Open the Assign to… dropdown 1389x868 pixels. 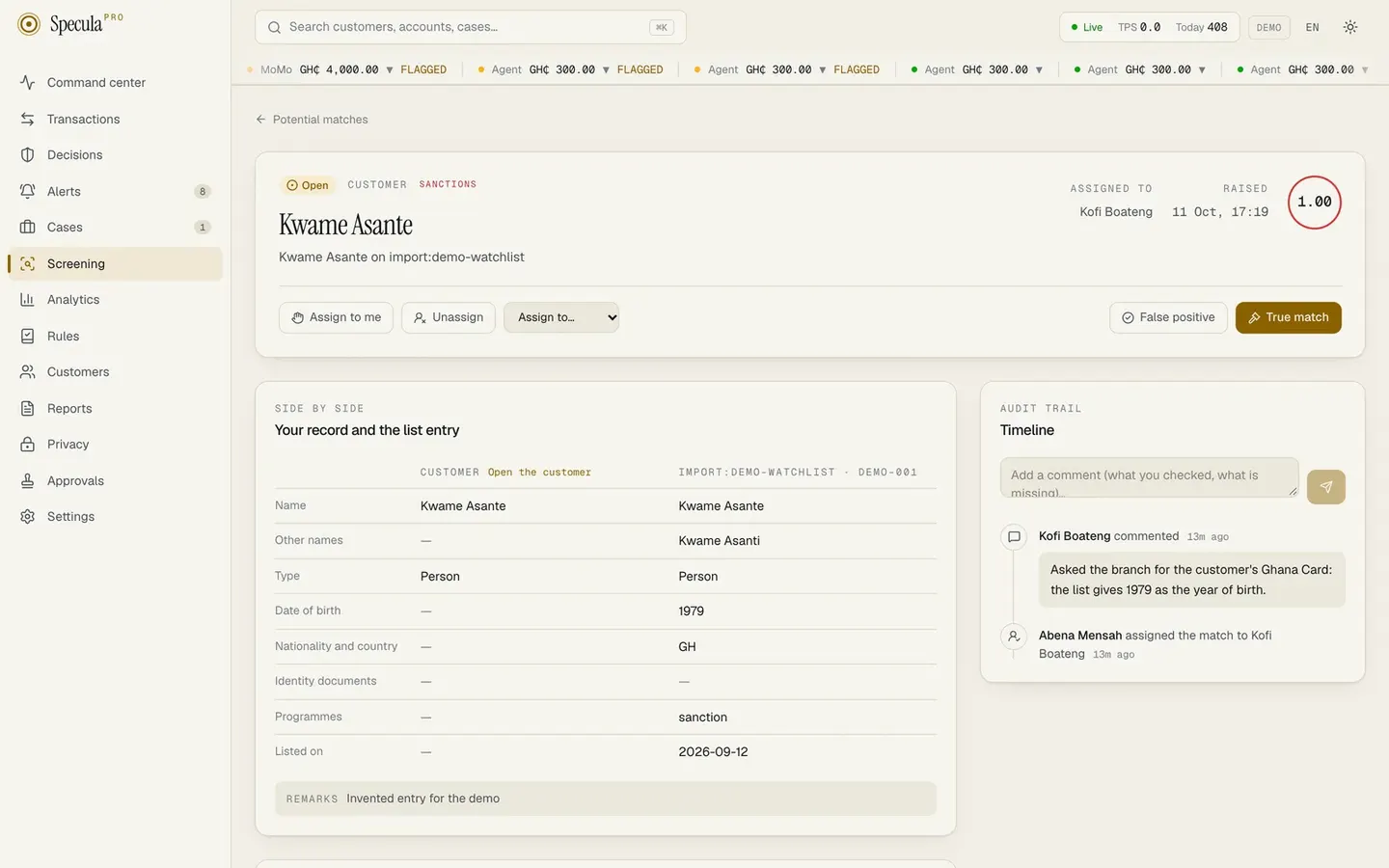[x=561, y=317]
